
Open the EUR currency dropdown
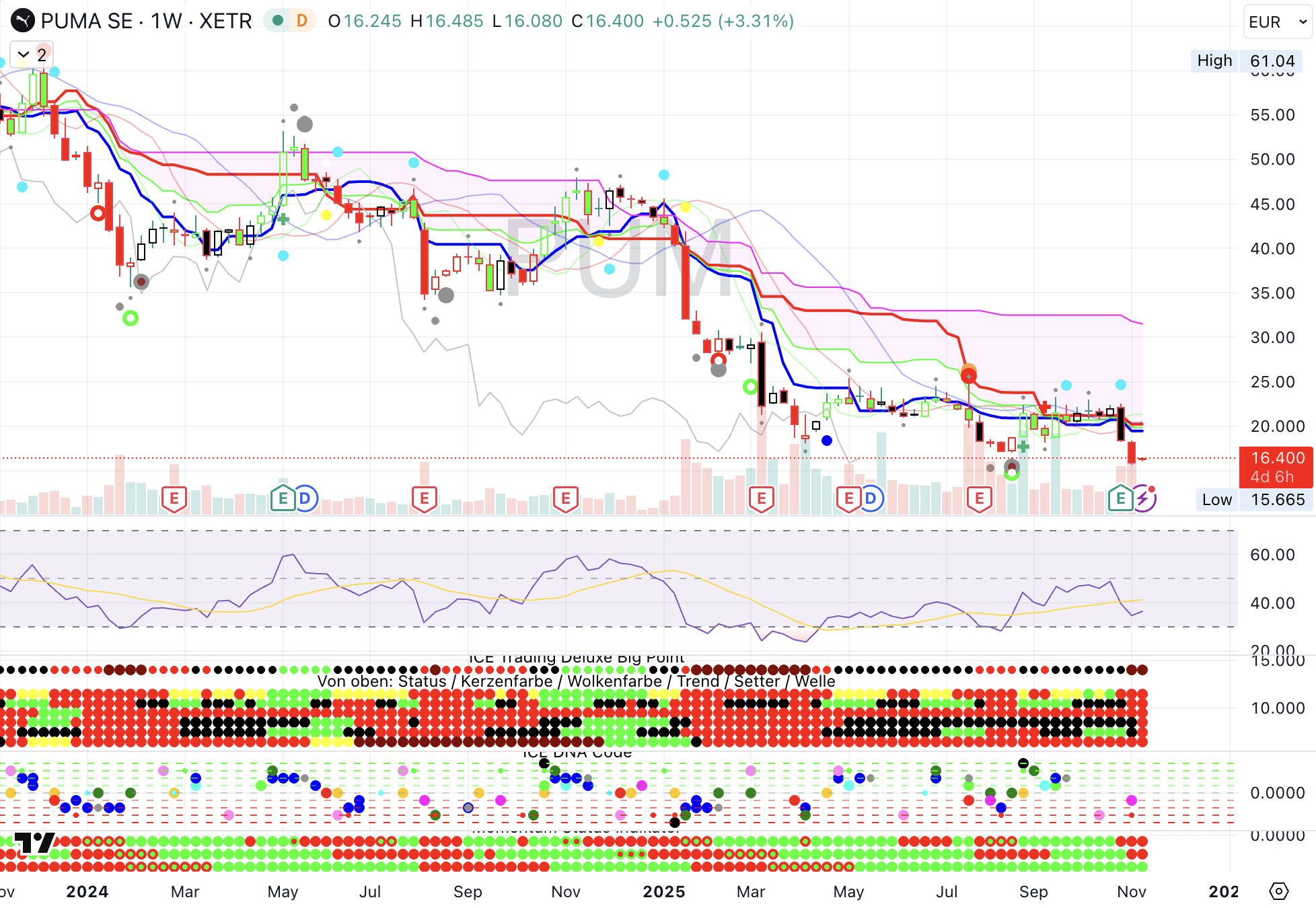tap(1277, 22)
